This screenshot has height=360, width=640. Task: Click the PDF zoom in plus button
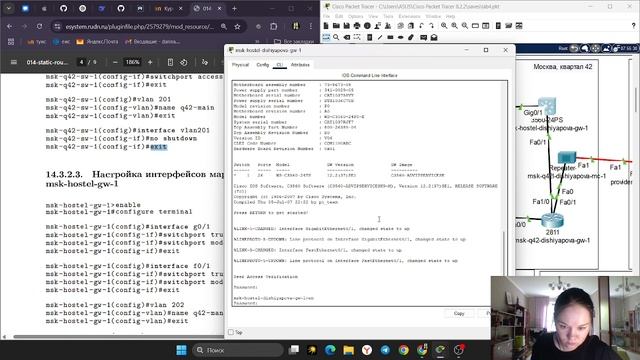(150, 62)
